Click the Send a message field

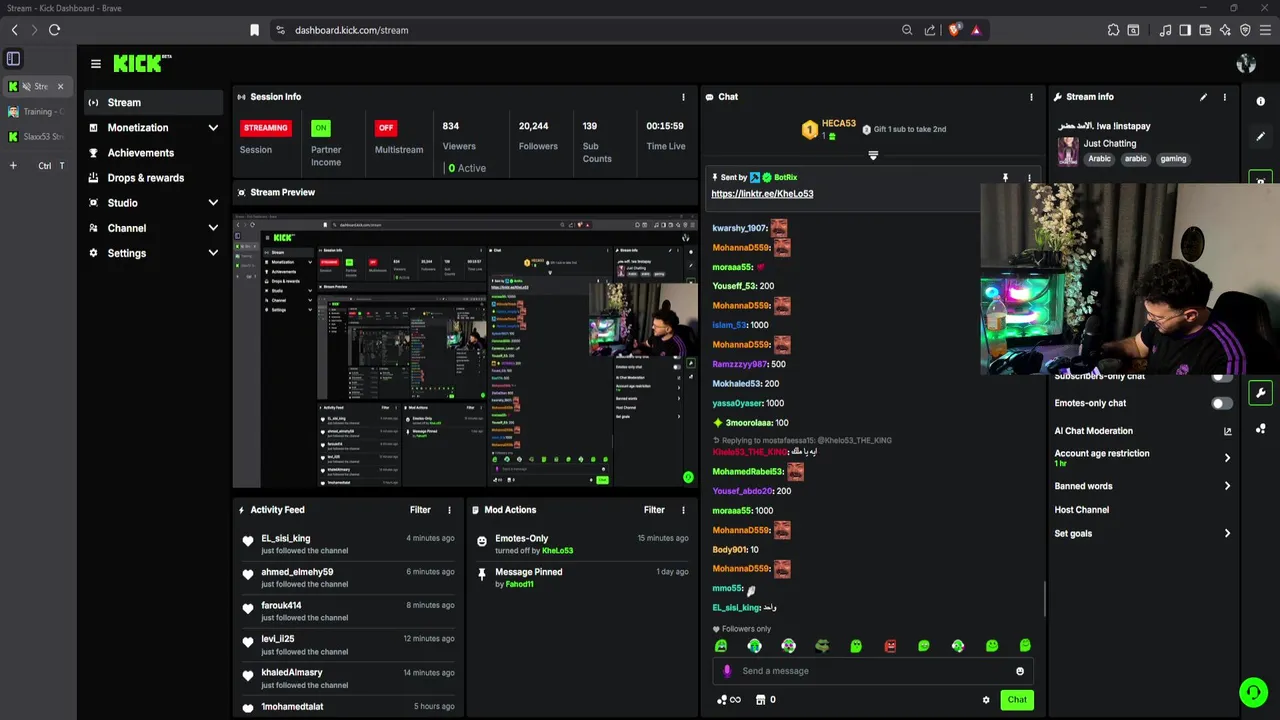(x=873, y=671)
